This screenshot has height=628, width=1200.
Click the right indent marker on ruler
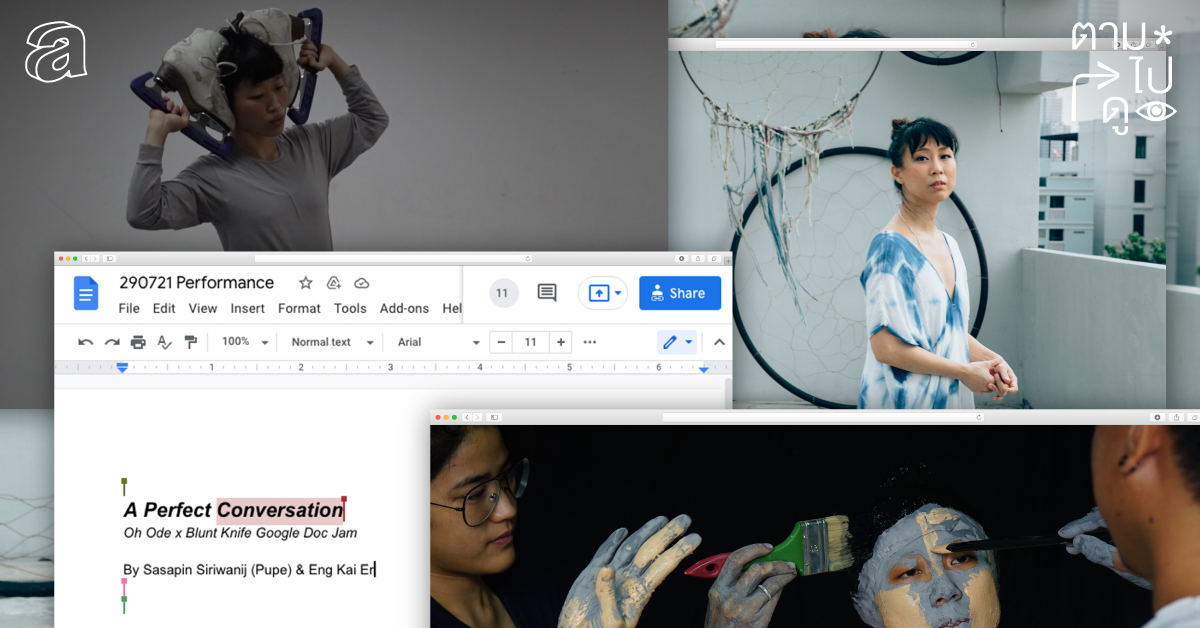pyautogui.click(x=703, y=369)
